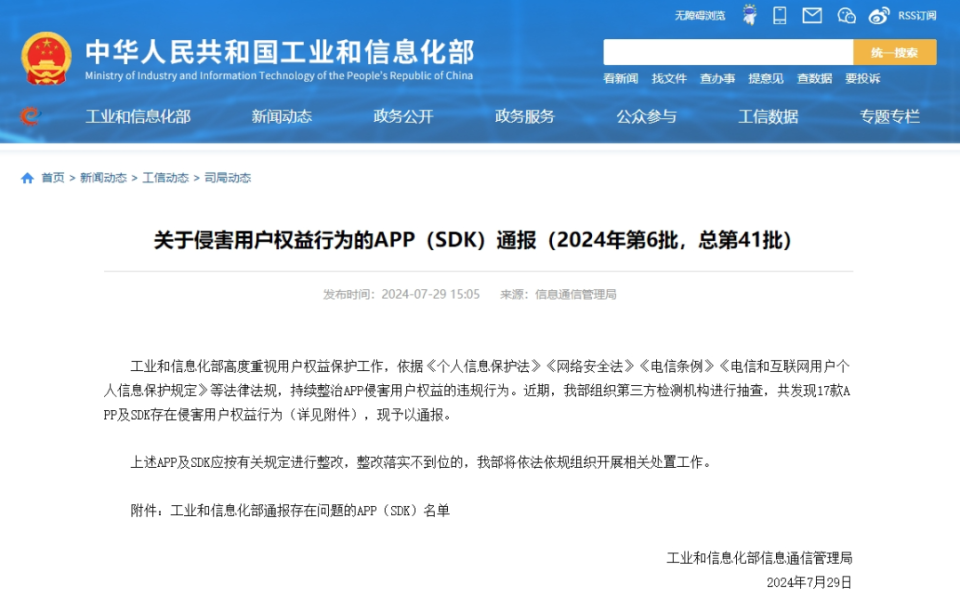
Task: Click the red e icon beside the navigation
Action: tap(29, 116)
